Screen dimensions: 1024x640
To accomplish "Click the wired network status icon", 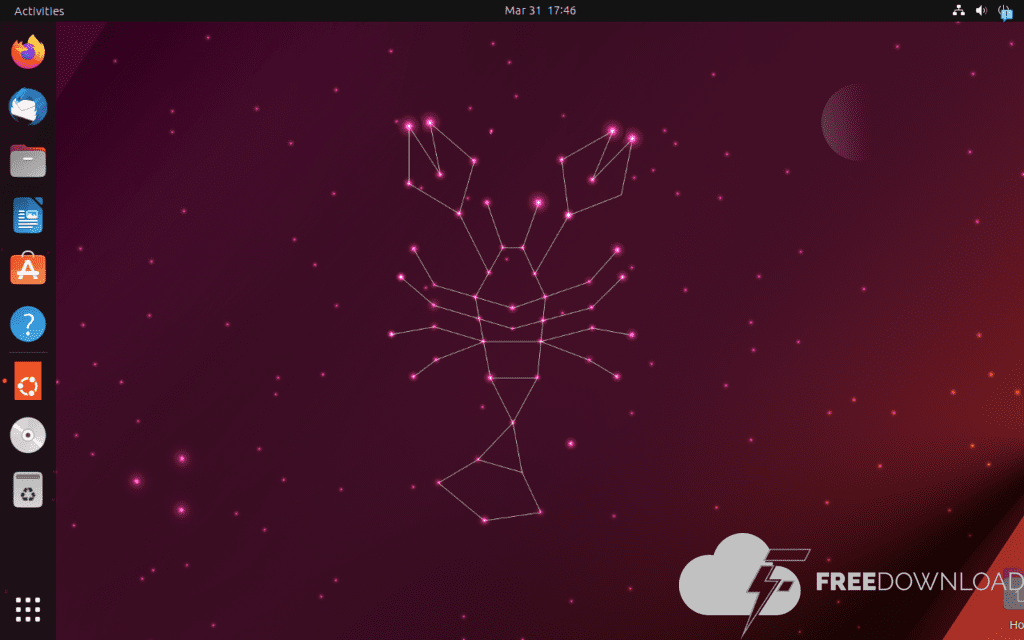I will (x=958, y=11).
